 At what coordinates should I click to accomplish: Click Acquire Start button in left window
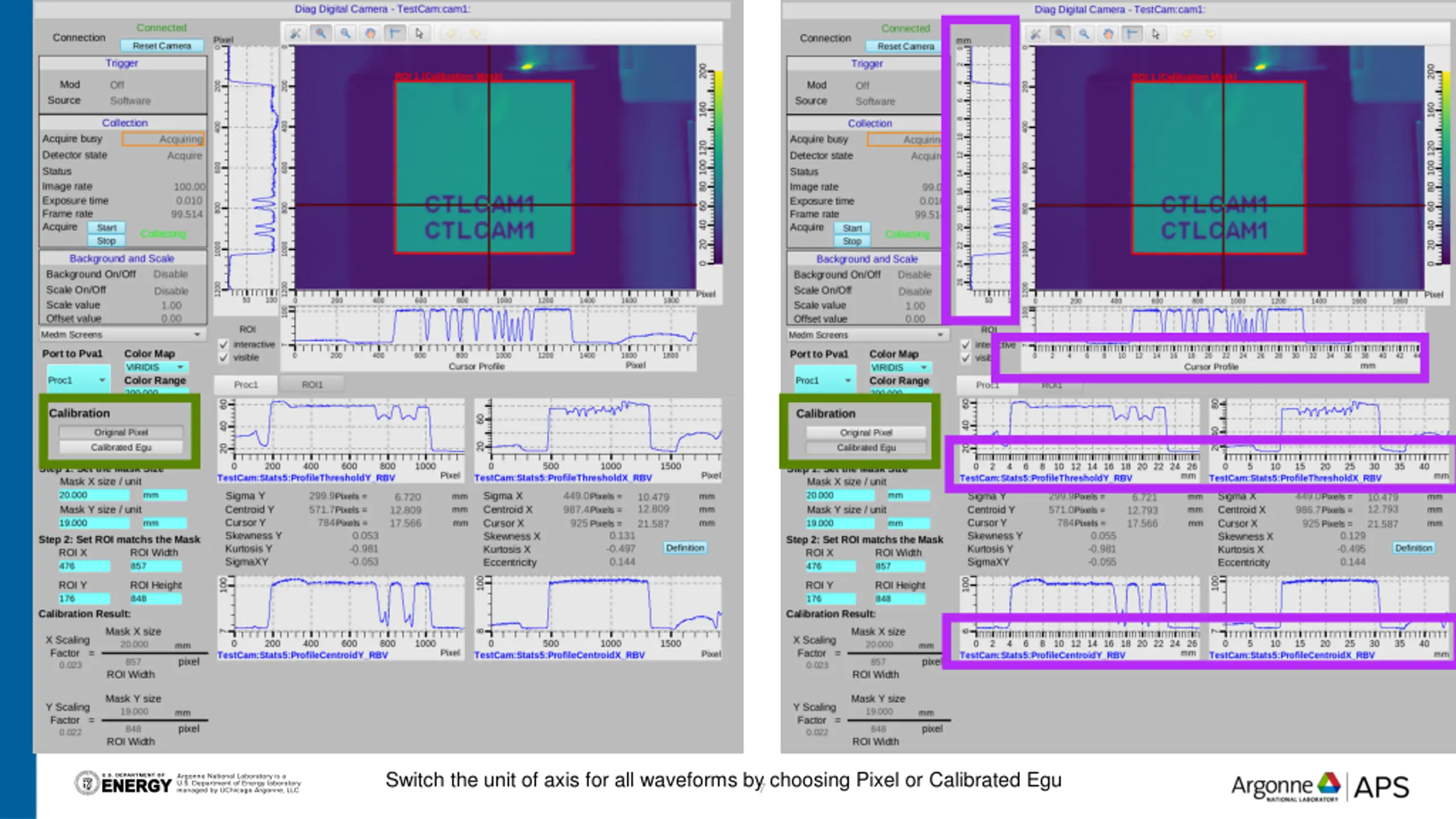point(106,227)
